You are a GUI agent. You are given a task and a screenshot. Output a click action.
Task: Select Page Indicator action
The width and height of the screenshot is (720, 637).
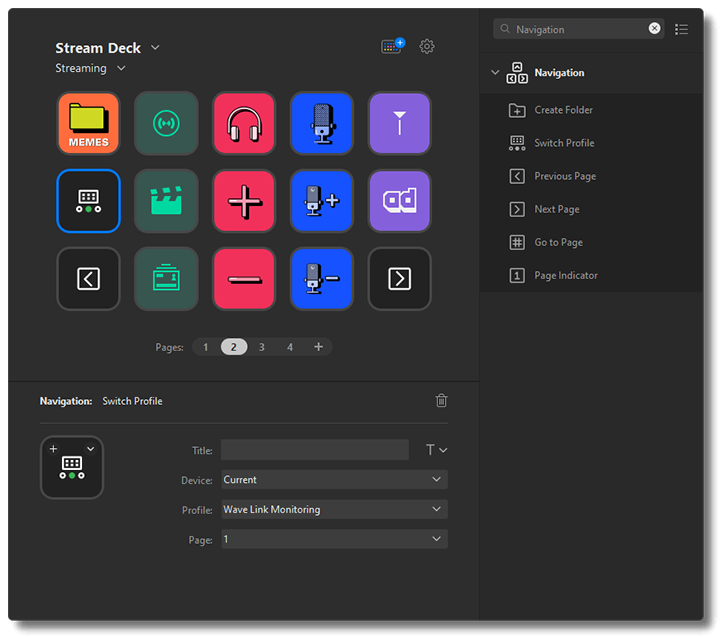[591, 276]
